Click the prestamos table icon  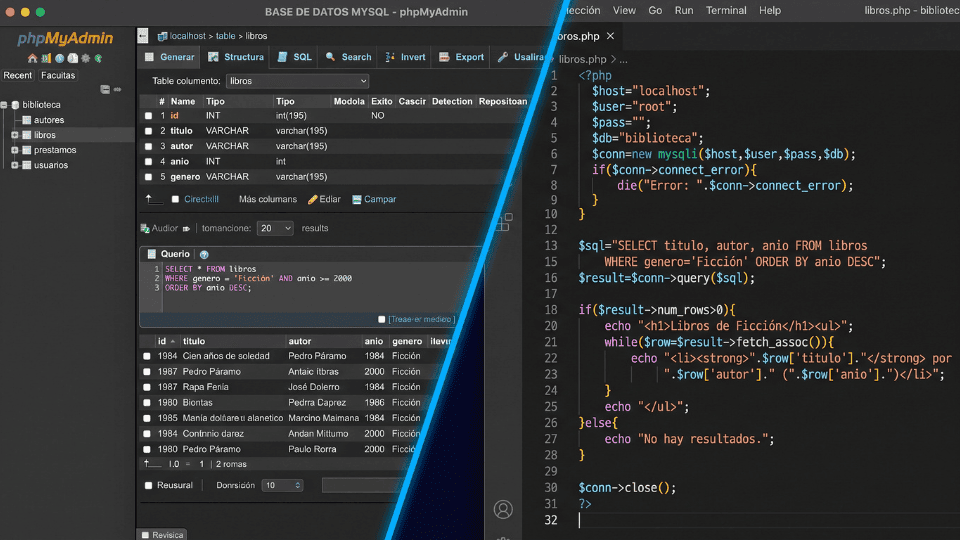(x=27, y=150)
